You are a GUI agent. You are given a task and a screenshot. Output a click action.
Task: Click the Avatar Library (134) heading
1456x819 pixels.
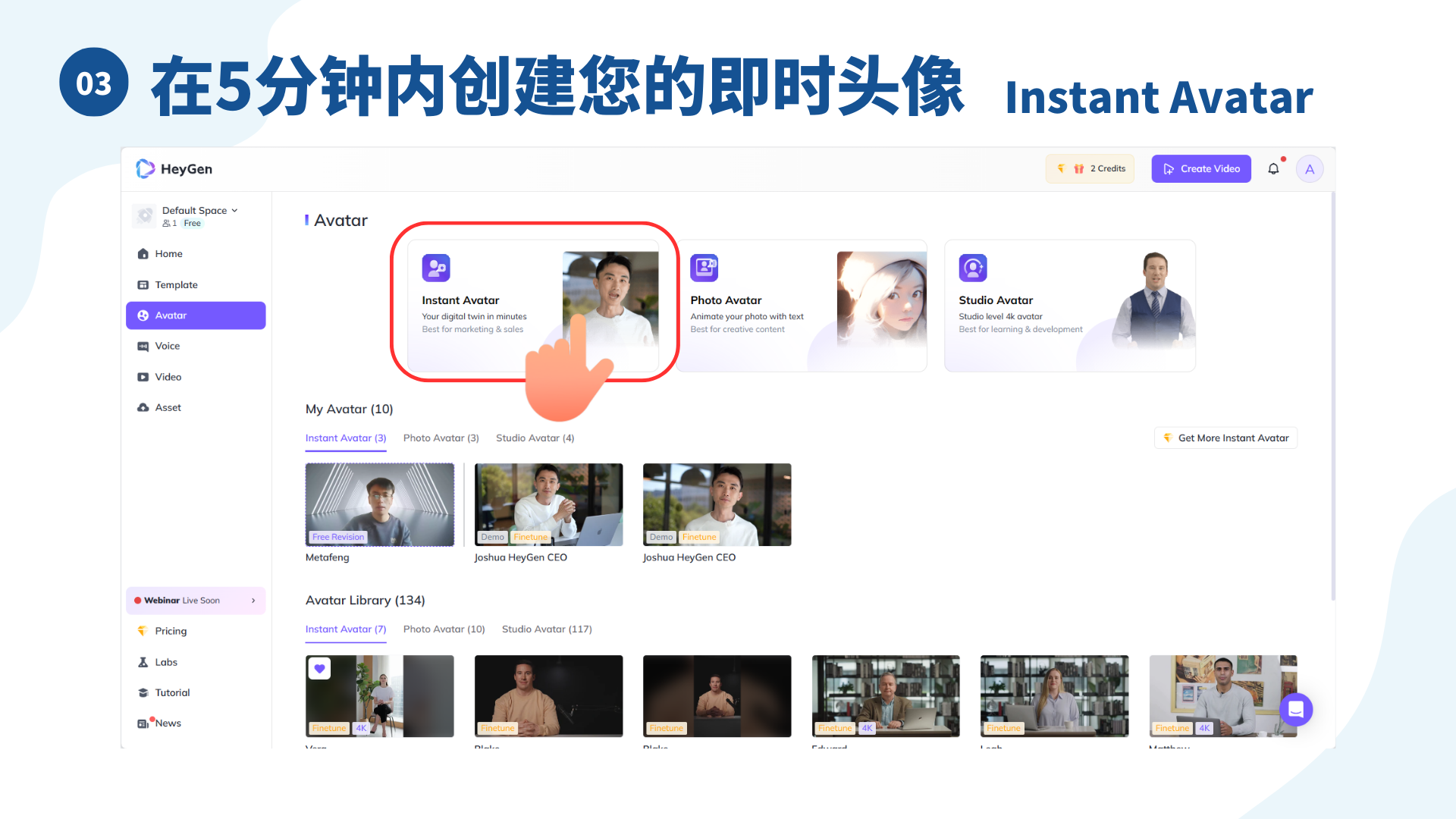(365, 601)
